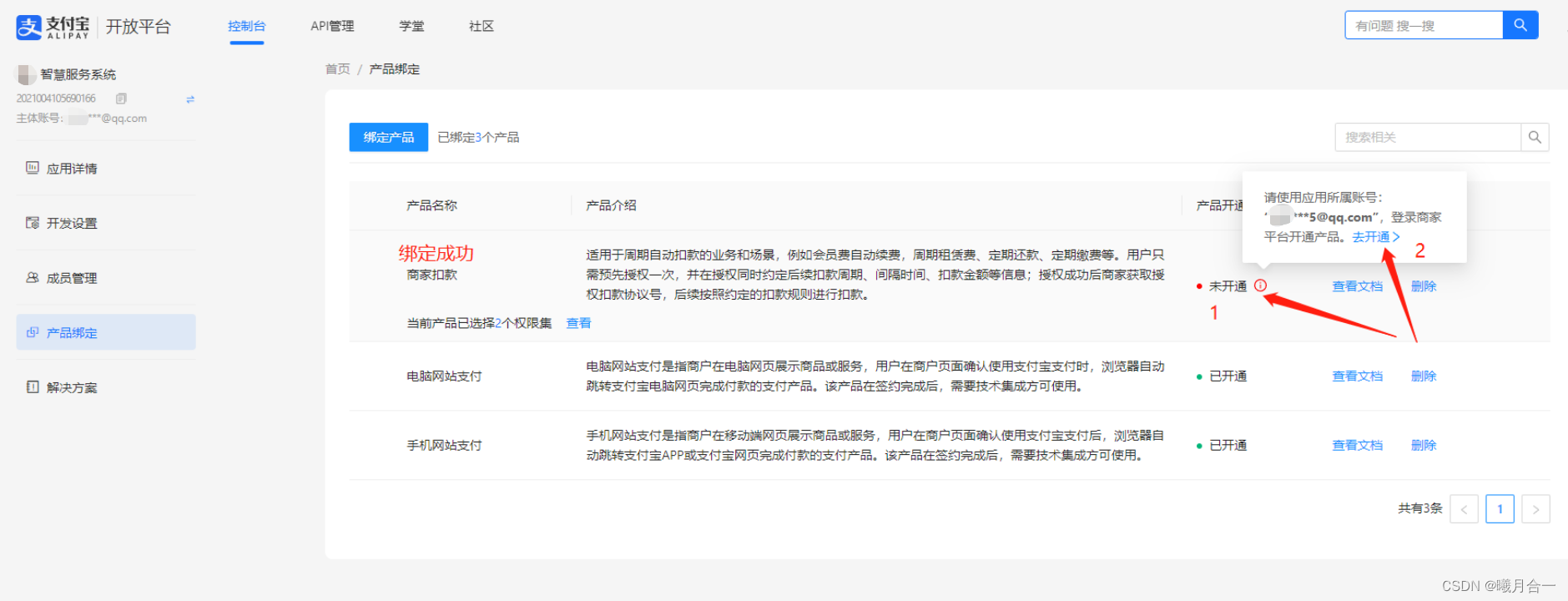The image size is (1568, 601).
Task: Click 已开通 status for 手机网站支付
Action: click(x=1228, y=446)
